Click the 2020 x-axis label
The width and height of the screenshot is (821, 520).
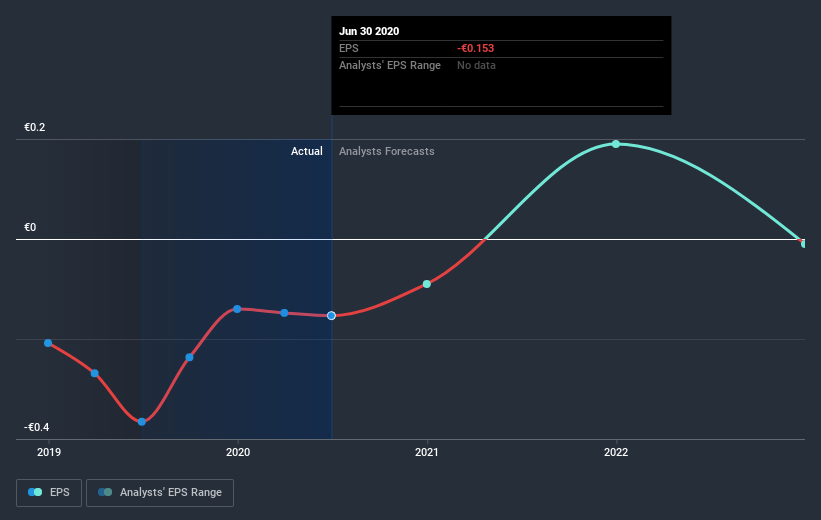click(x=238, y=452)
